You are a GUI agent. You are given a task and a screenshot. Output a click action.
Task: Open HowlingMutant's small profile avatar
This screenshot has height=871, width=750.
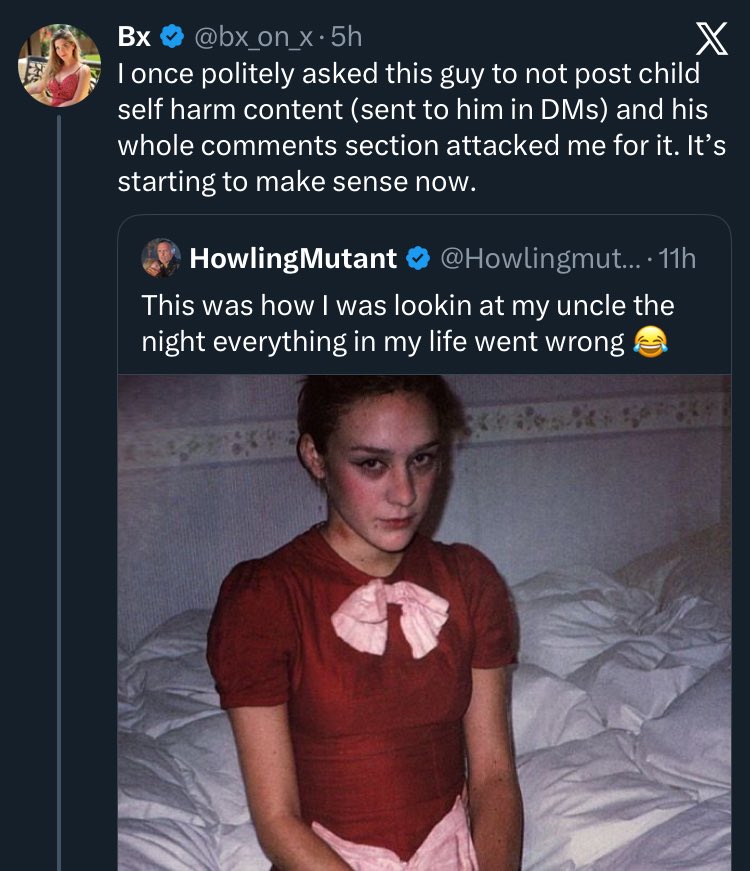[x=160, y=259]
